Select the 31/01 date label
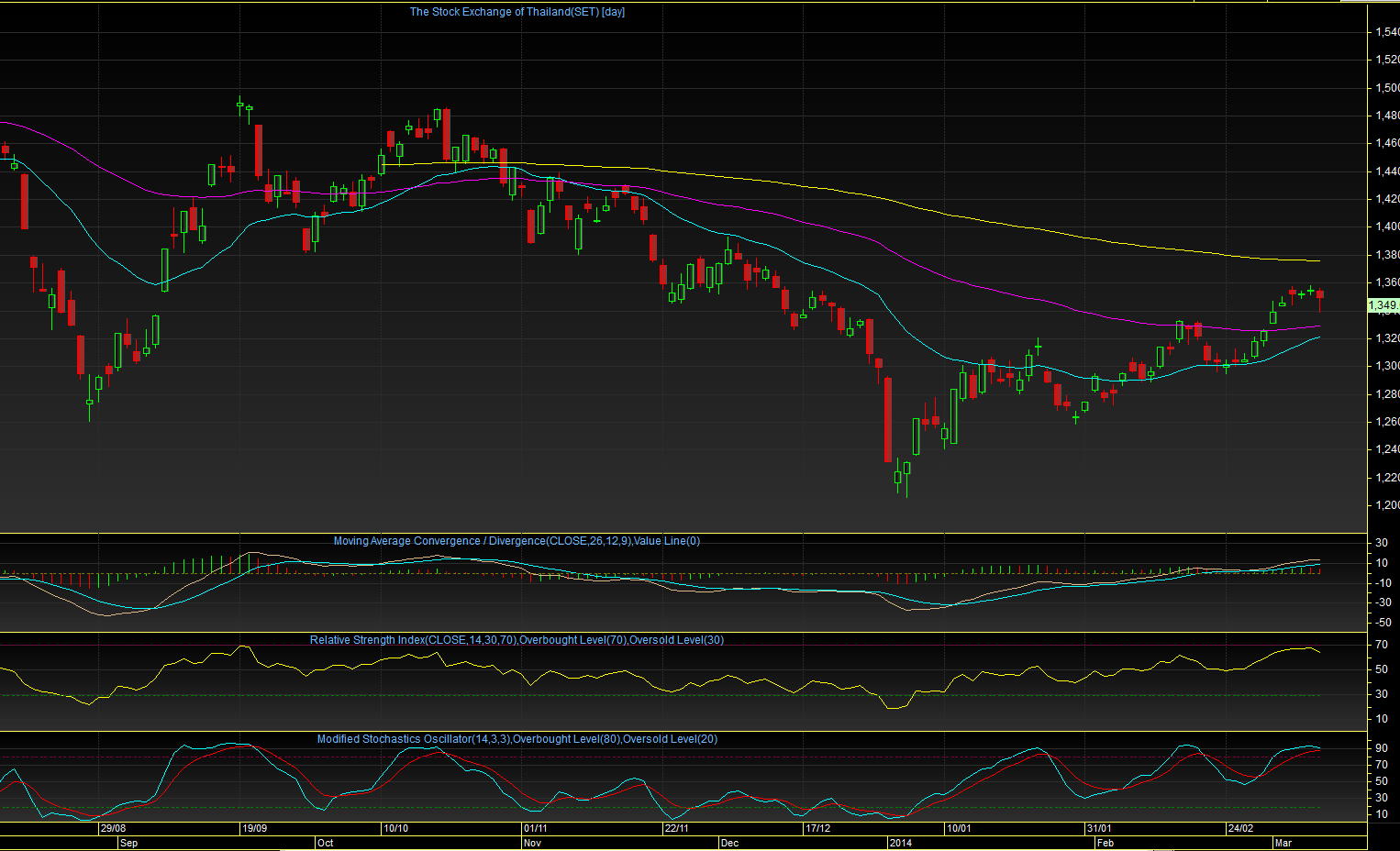The height and width of the screenshot is (851, 1400). pos(1099,828)
